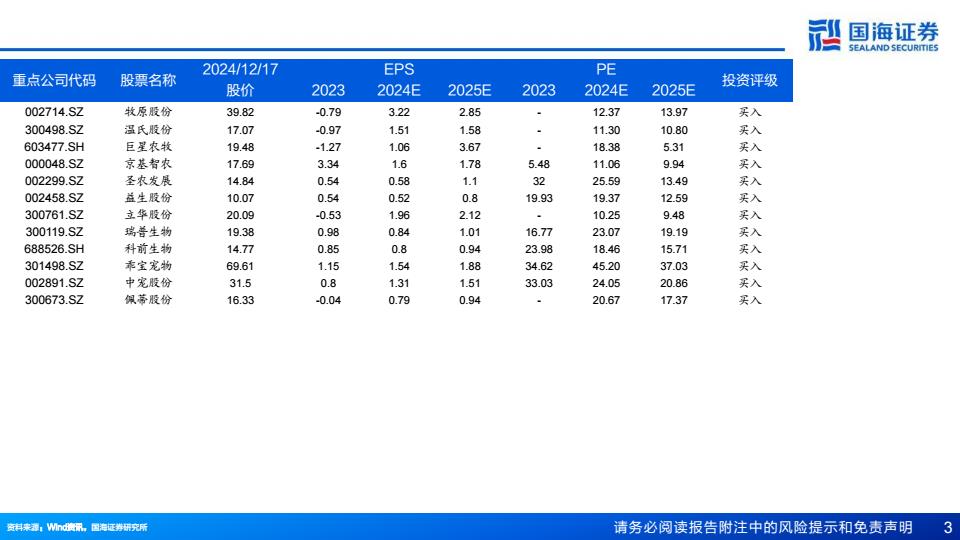Click 2024E PE value 25.59
Viewport: 960px width, 540px height.
[x=606, y=181]
